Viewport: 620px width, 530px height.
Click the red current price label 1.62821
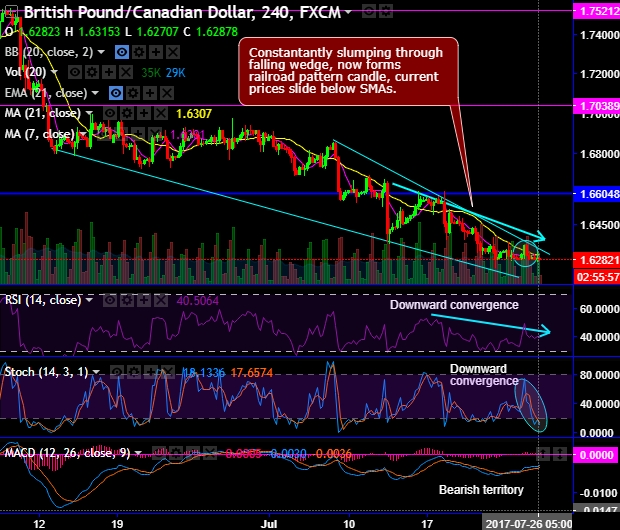[596, 260]
